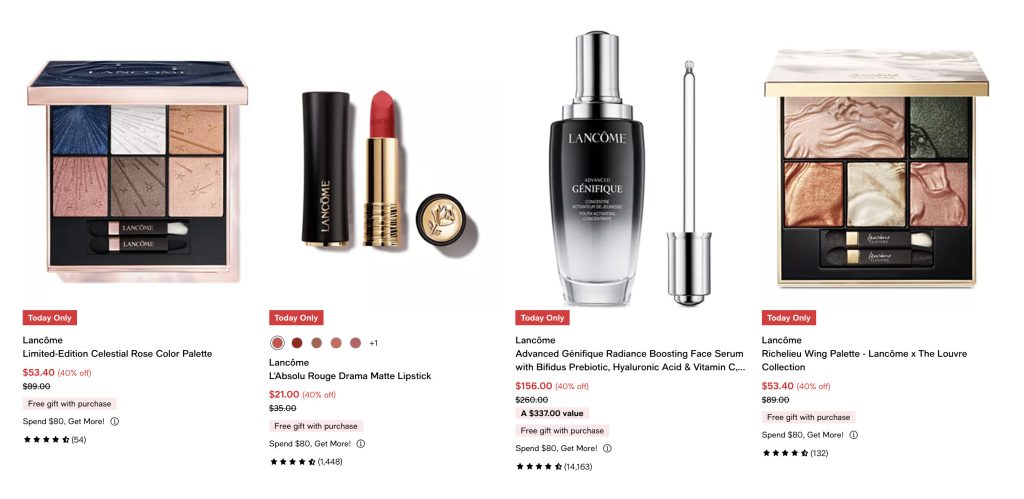Click info icon under Génifique serum offer

coord(607,448)
